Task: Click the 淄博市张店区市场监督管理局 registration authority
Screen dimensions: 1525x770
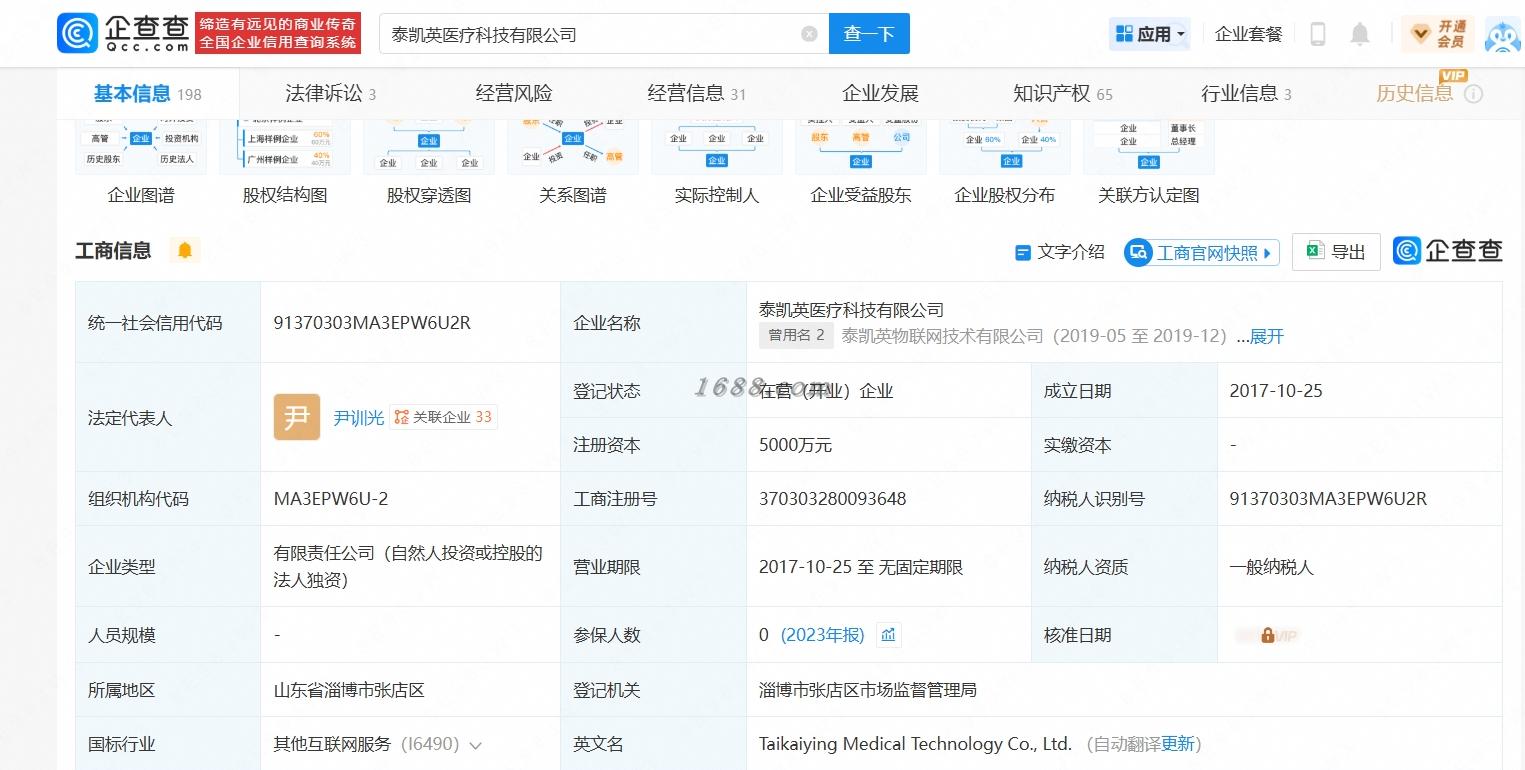Action: pyautogui.click(x=868, y=690)
